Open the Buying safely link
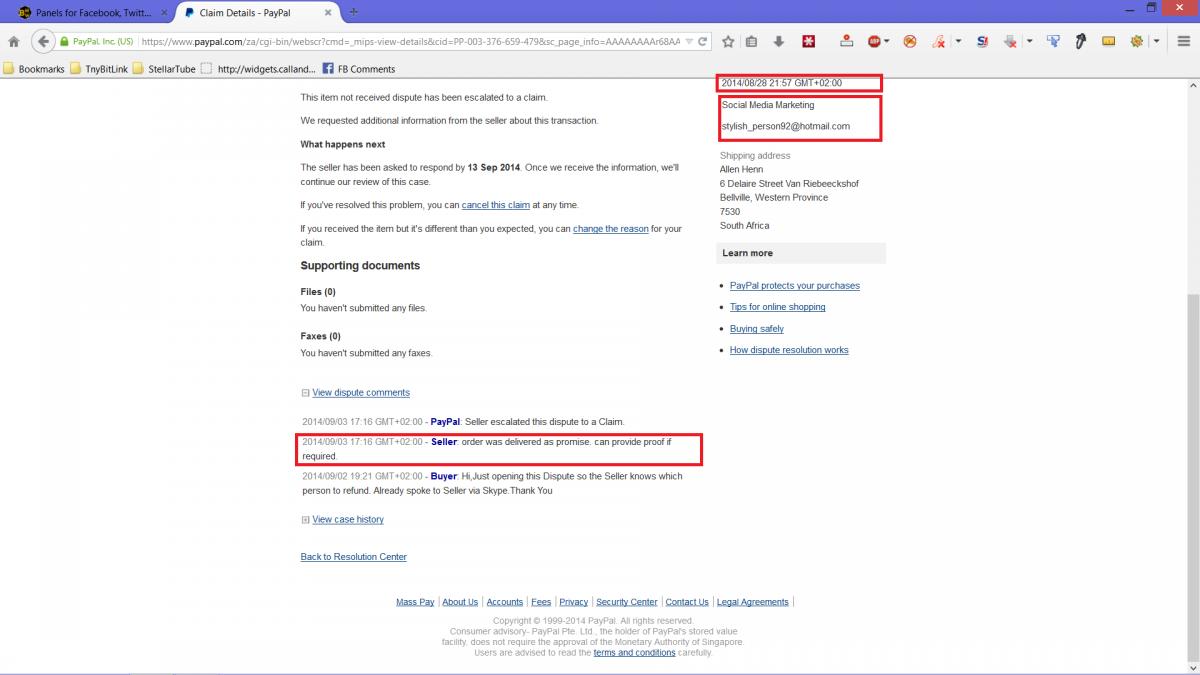1200x675 pixels. (757, 329)
